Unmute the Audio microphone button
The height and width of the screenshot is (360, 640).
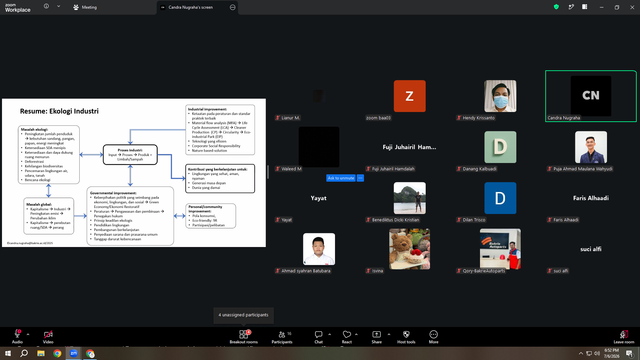tap(17, 337)
